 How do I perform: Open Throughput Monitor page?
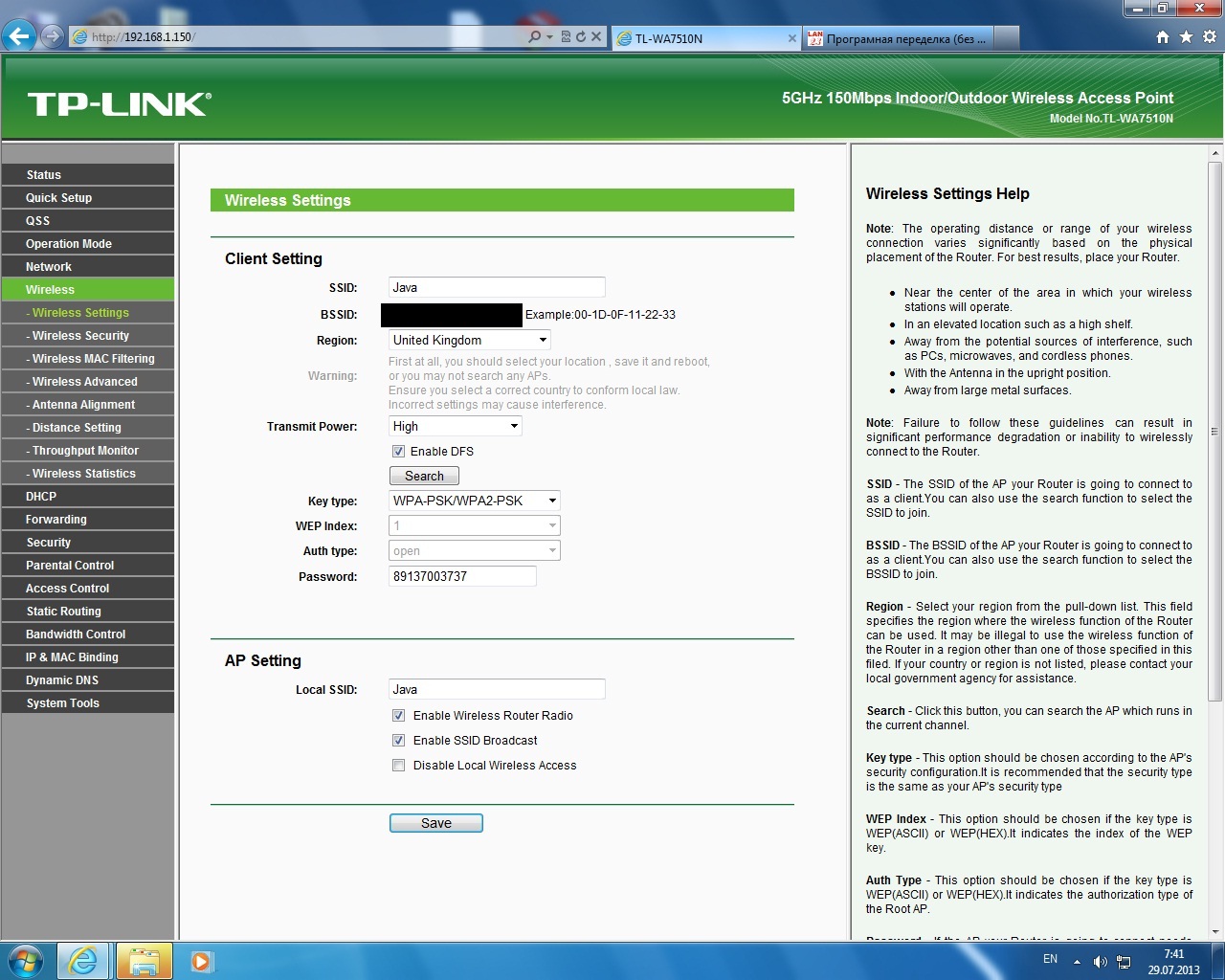coord(88,450)
